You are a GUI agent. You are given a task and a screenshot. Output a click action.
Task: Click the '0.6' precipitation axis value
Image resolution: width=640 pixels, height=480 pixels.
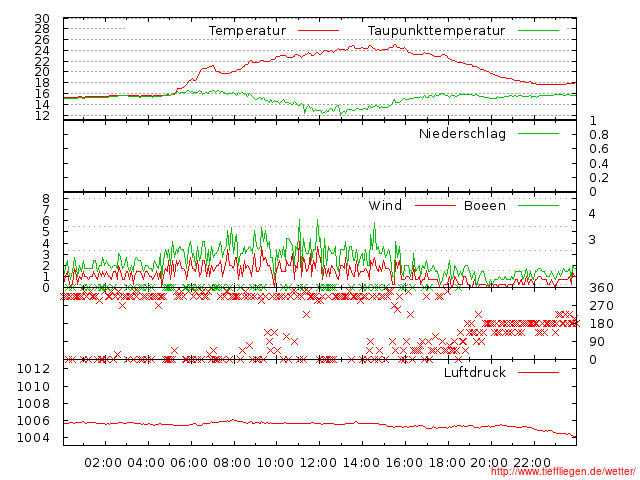click(x=599, y=149)
